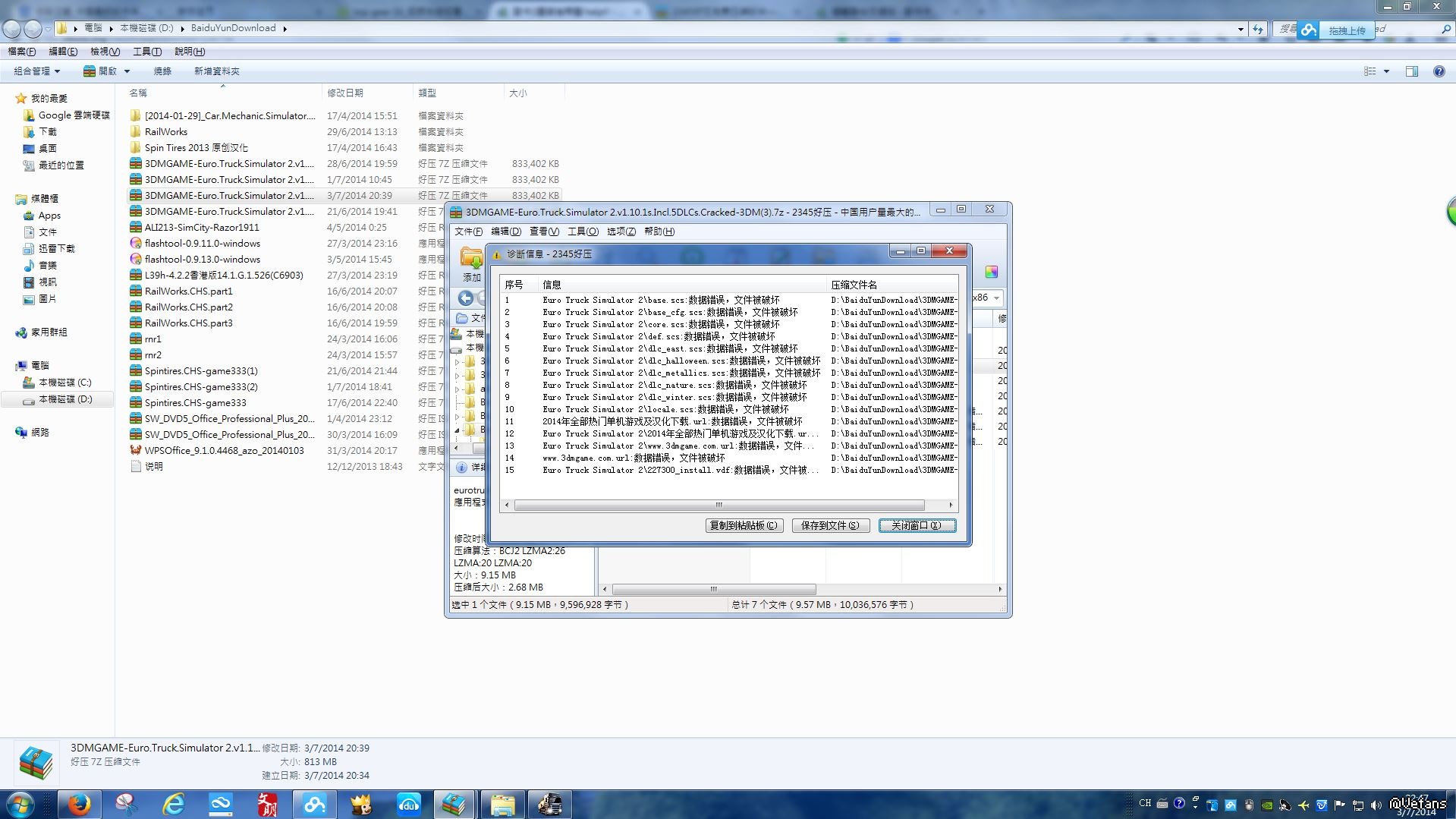
Task: Click the Windows Start orb
Action: pos(20,804)
